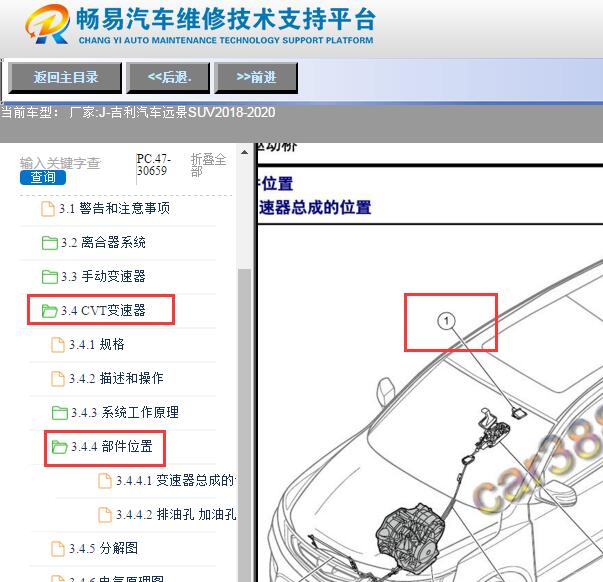603x582 pixels.
Task: Open page icon of 3.4.4.1 变速器总成的
Action: pos(105,481)
